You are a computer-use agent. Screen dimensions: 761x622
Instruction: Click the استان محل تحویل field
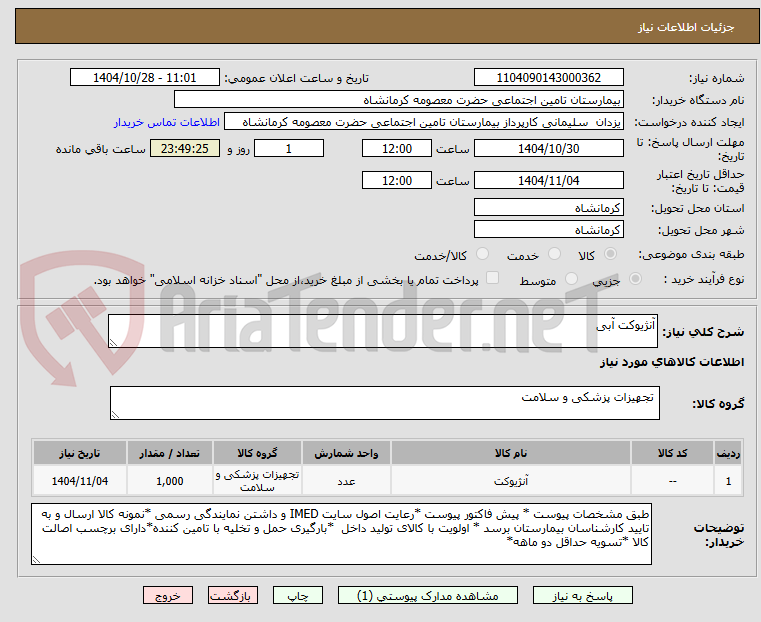pos(548,208)
